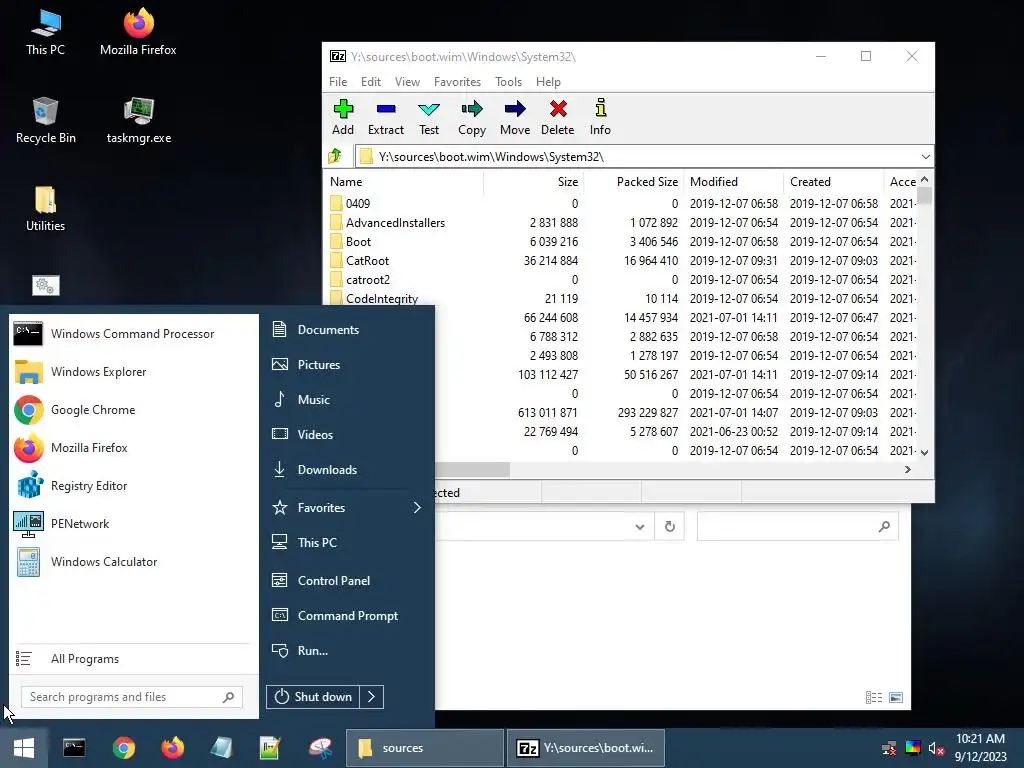Open the Utilities desktop folder
This screenshot has width=1024, height=768.
pyautogui.click(x=45, y=208)
